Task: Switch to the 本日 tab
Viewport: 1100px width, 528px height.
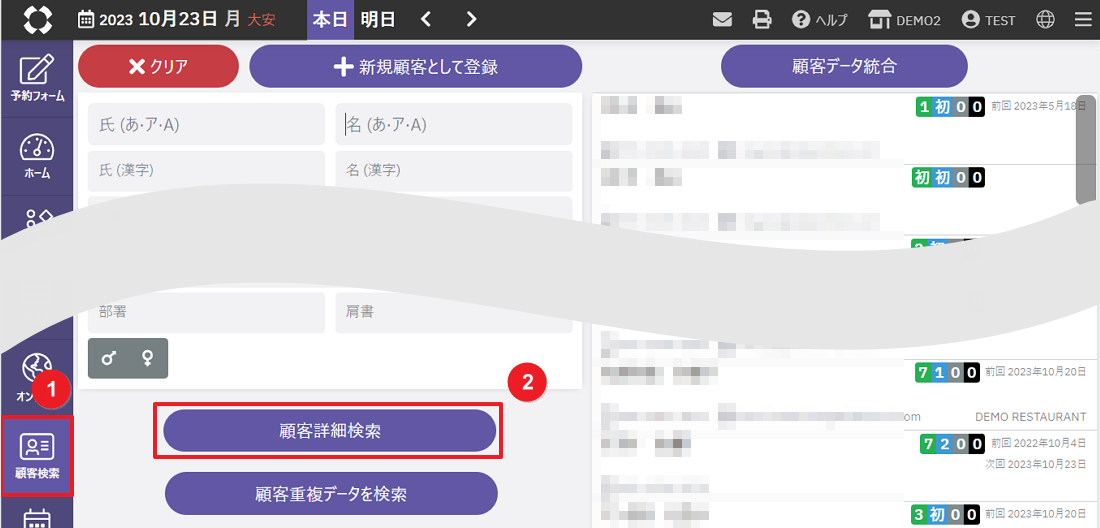Action: point(330,20)
